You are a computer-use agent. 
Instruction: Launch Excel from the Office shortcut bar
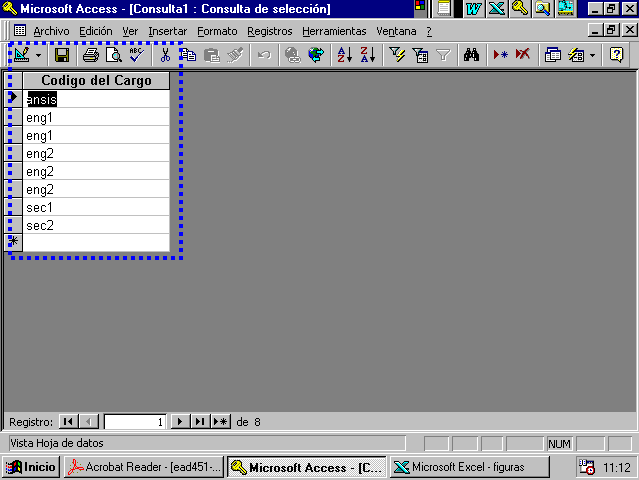point(497,9)
